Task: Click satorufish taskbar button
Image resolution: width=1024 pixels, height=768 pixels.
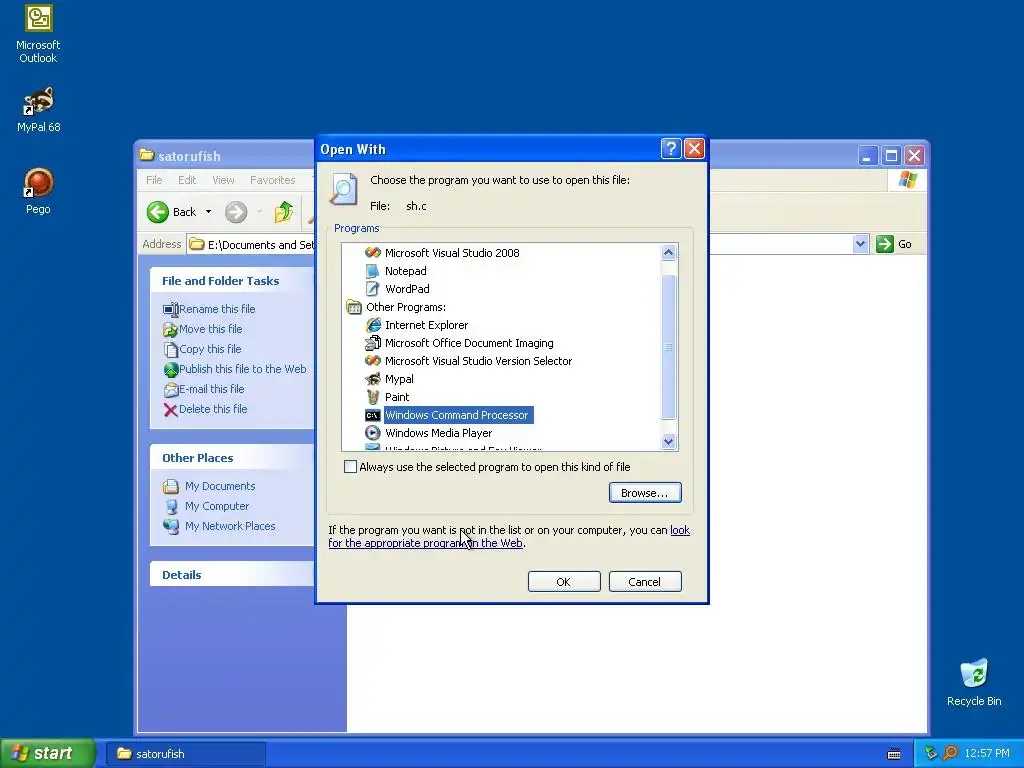Action: 187,754
